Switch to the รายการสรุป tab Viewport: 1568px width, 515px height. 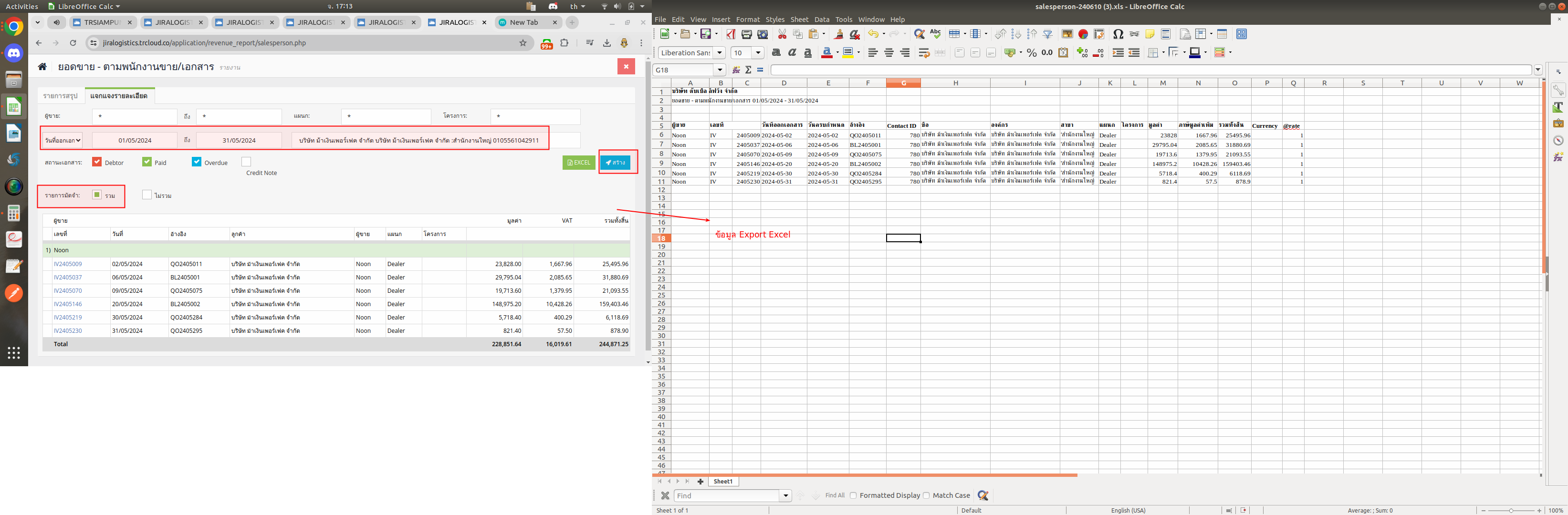(x=60, y=96)
